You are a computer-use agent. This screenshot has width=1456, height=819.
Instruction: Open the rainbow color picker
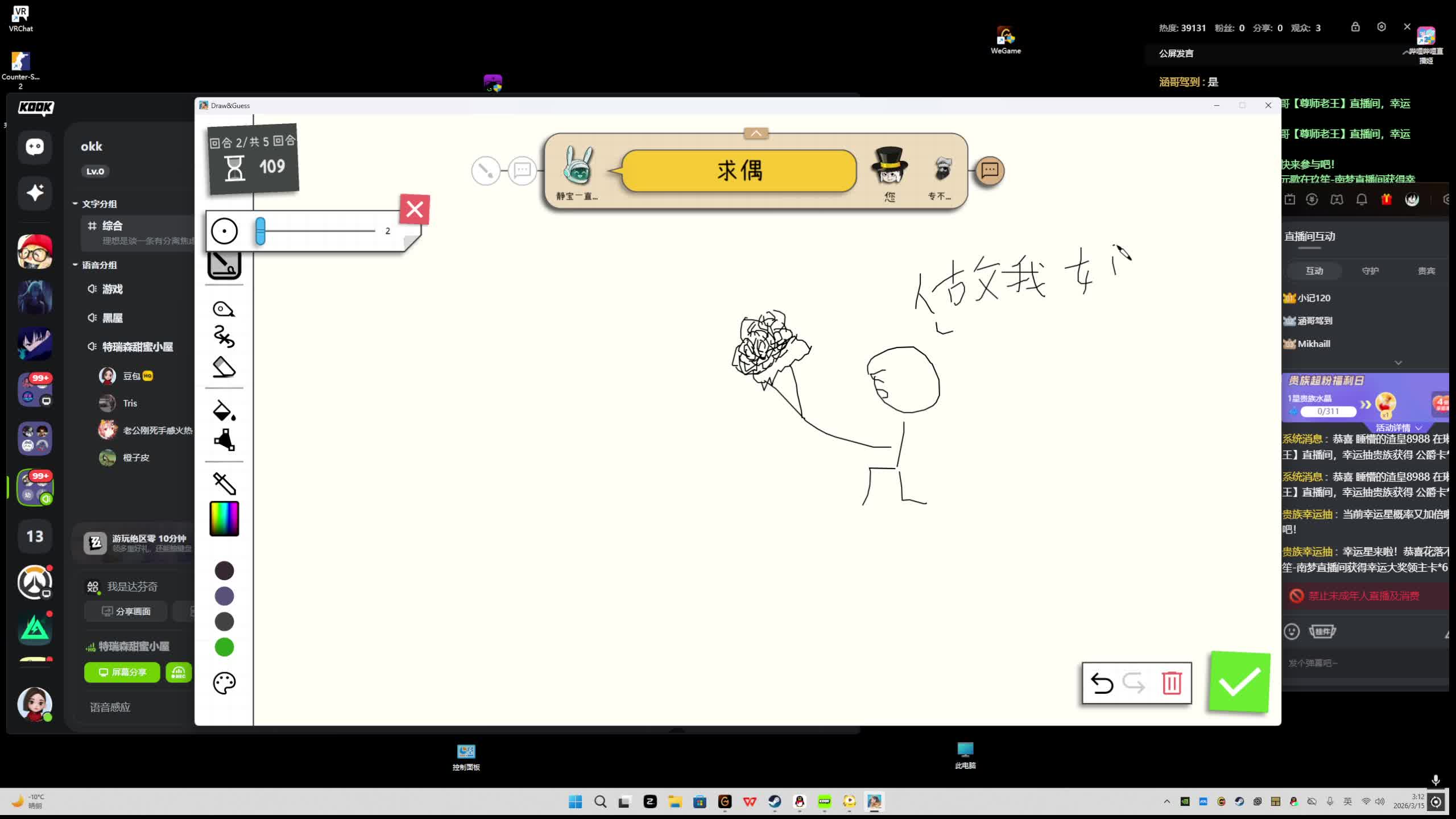[224, 519]
